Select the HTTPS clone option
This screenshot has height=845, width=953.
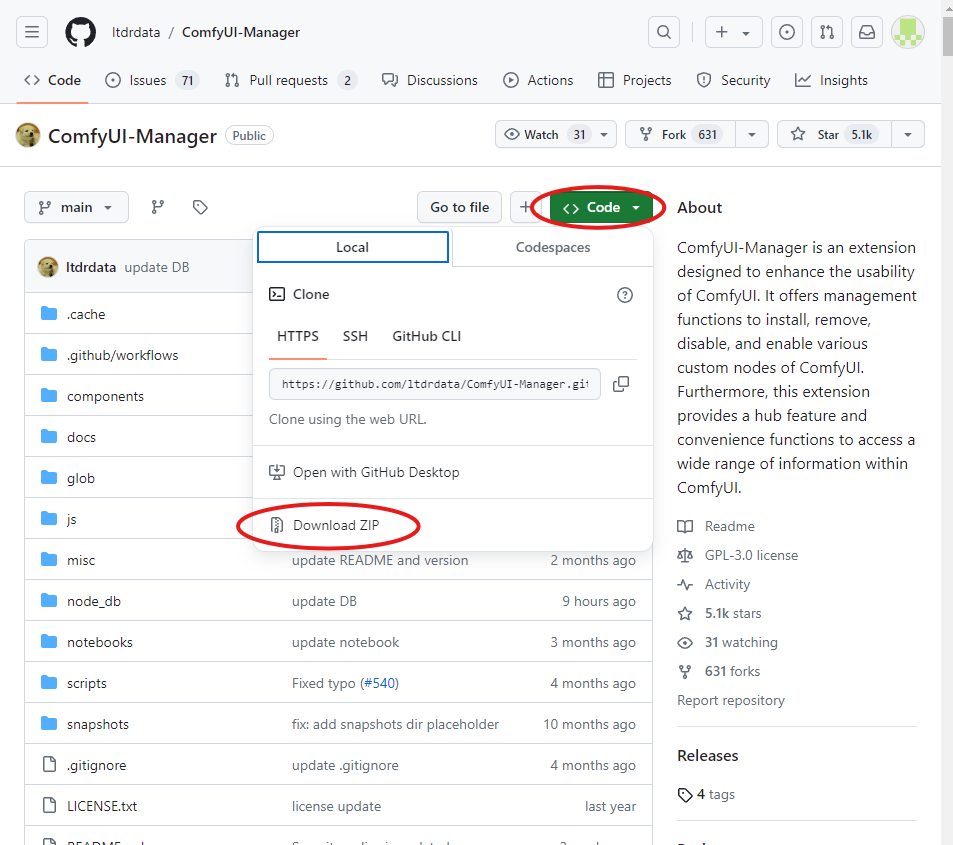[298, 336]
